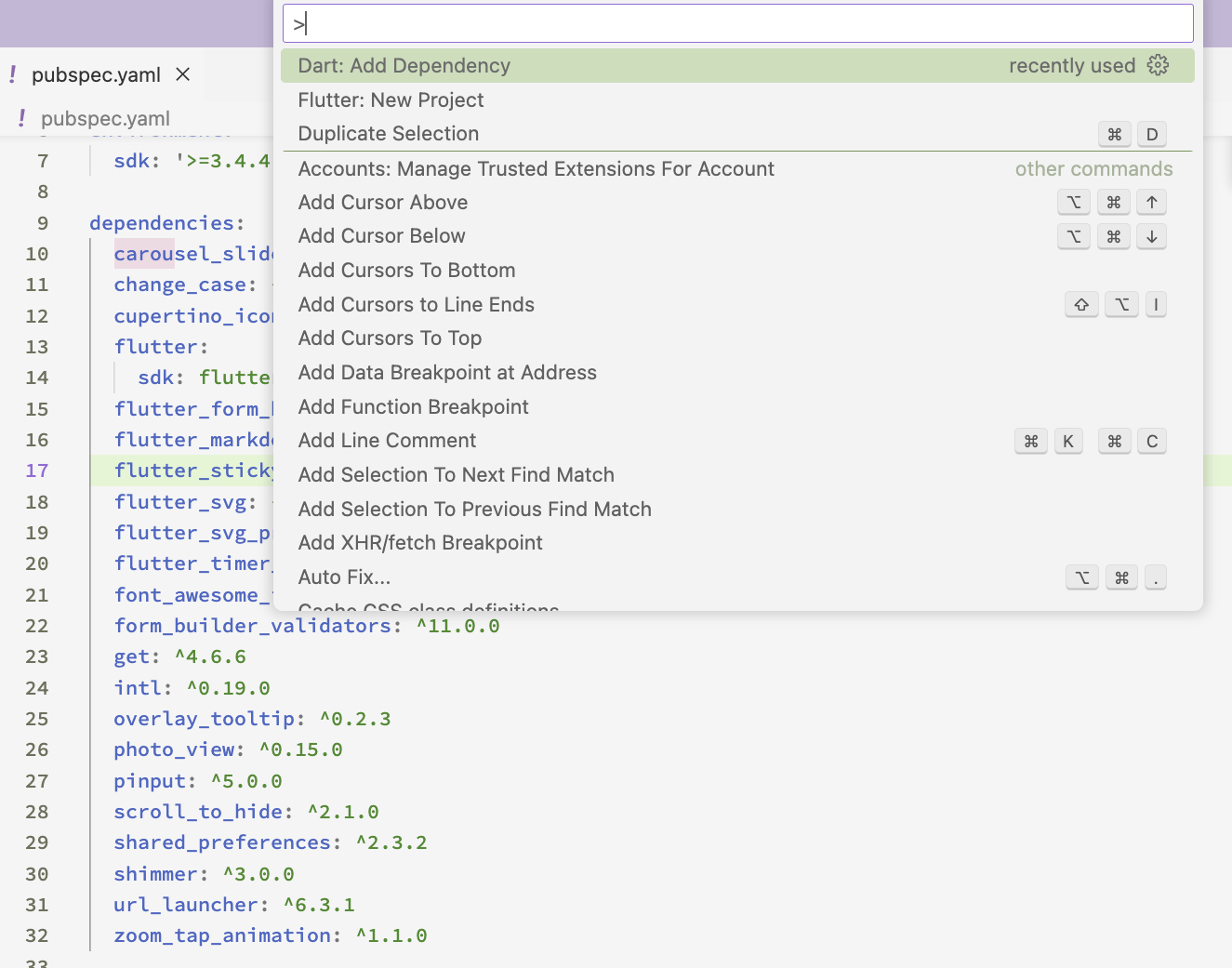The width and height of the screenshot is (1232, 968).
Task: Select the Duplicate Selection command
Action: 389,134
